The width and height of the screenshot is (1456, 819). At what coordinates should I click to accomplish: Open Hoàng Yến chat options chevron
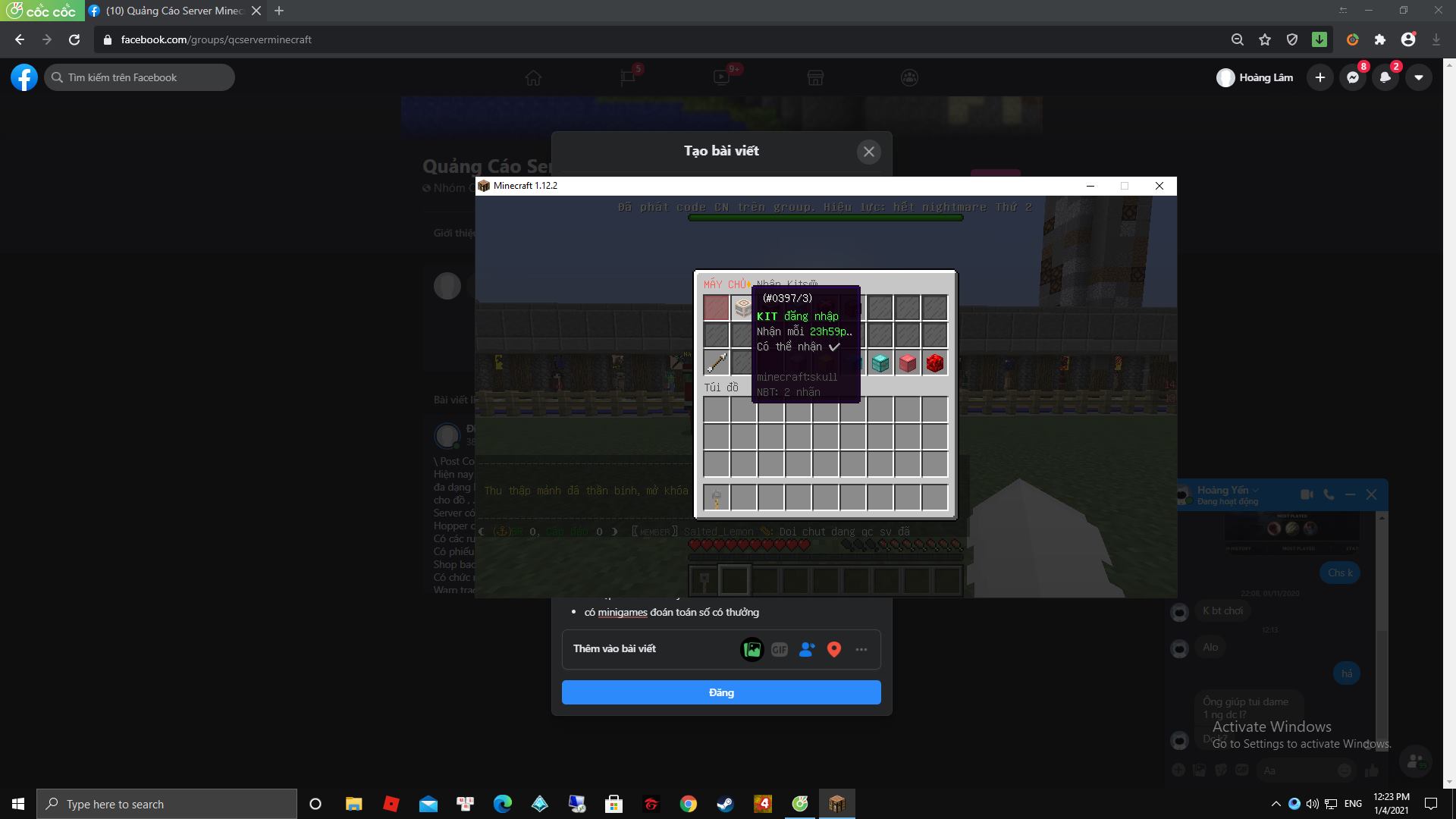(1256, 490)
